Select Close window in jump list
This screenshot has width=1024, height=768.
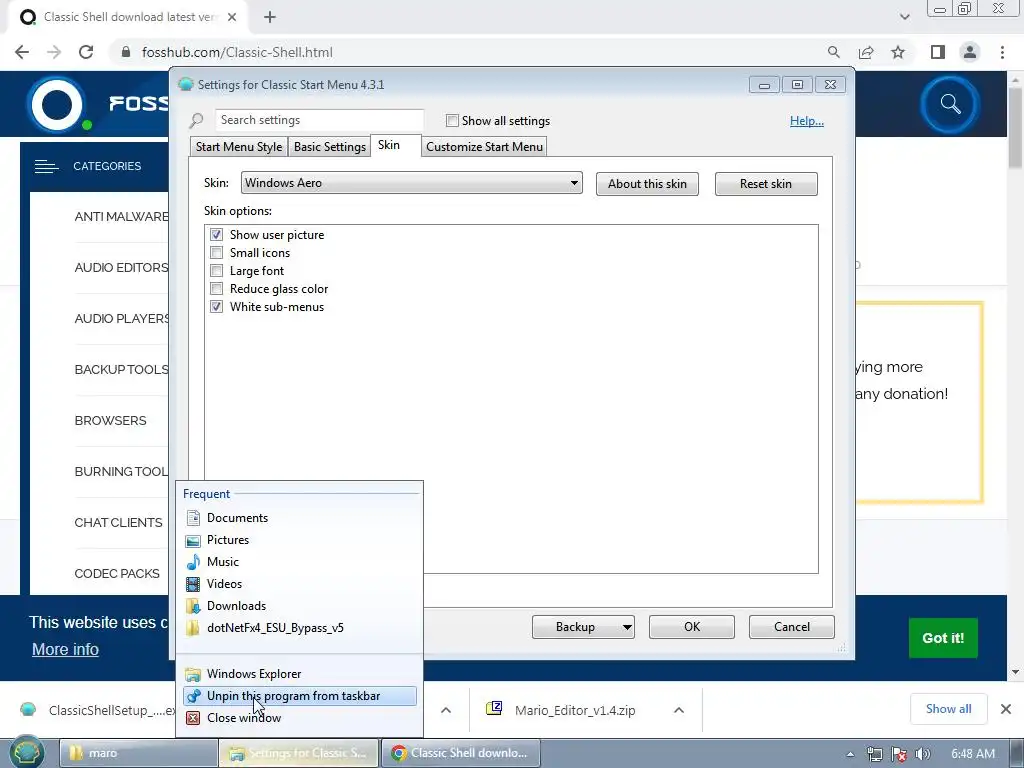(x=300, y=718)
